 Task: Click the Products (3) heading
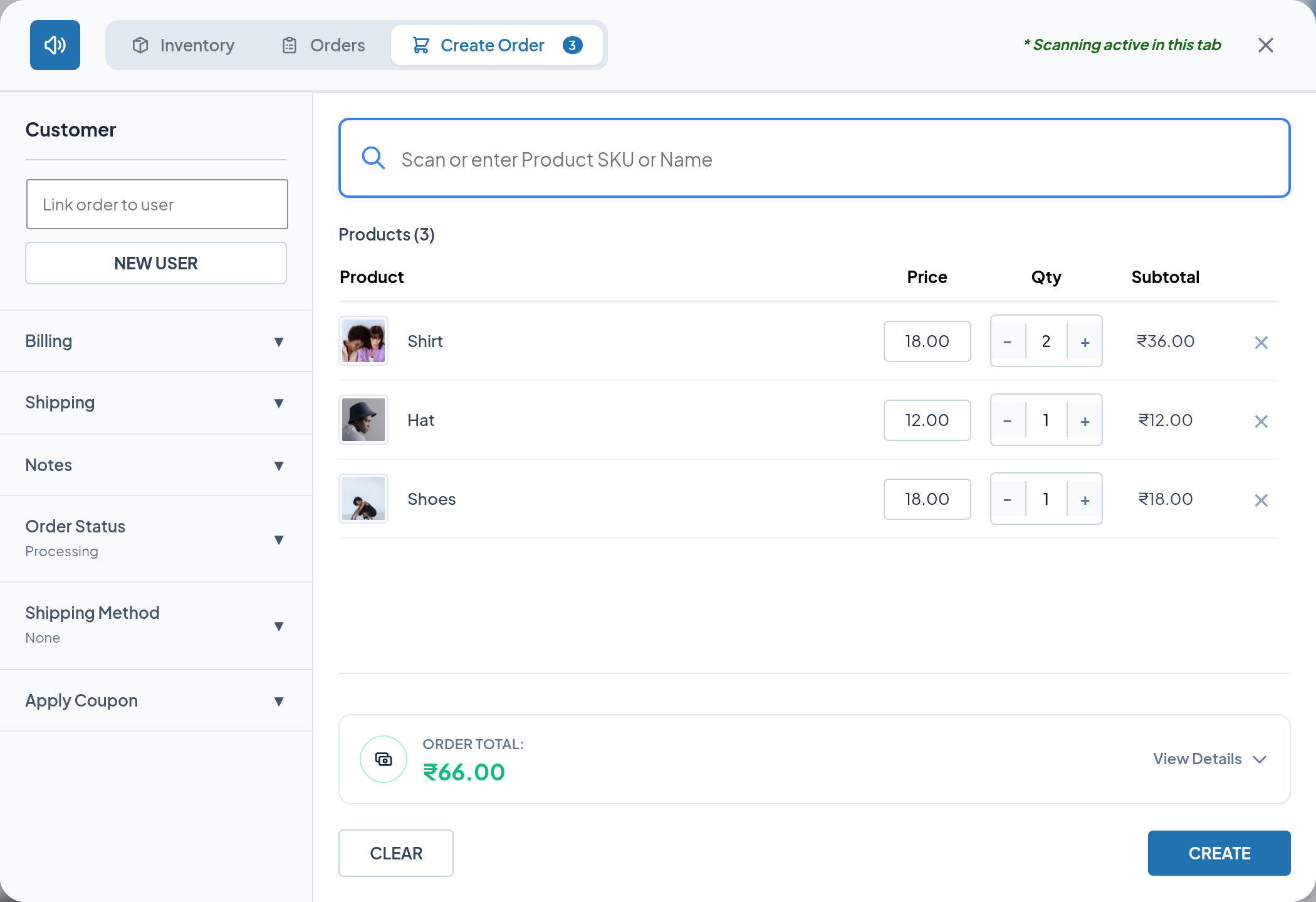387,234
